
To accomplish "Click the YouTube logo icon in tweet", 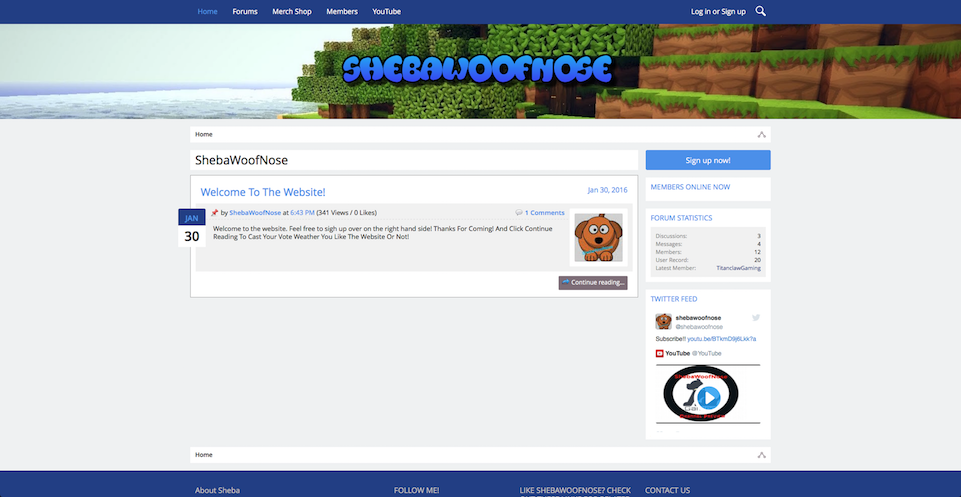I will coord(659,354).
